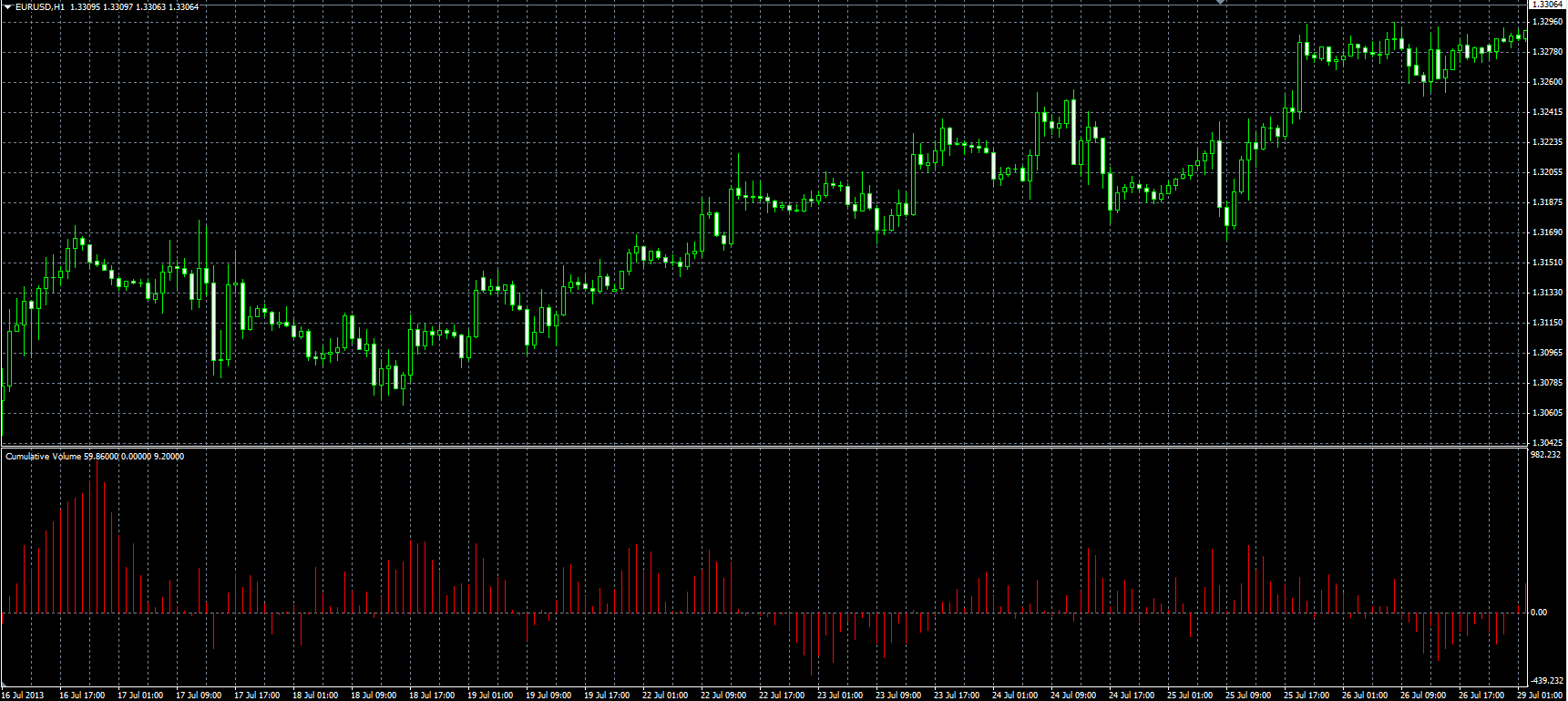Click the 1.32600 price axis label
Viewport: 1568px width, 701px height.
click(1548, 82)
